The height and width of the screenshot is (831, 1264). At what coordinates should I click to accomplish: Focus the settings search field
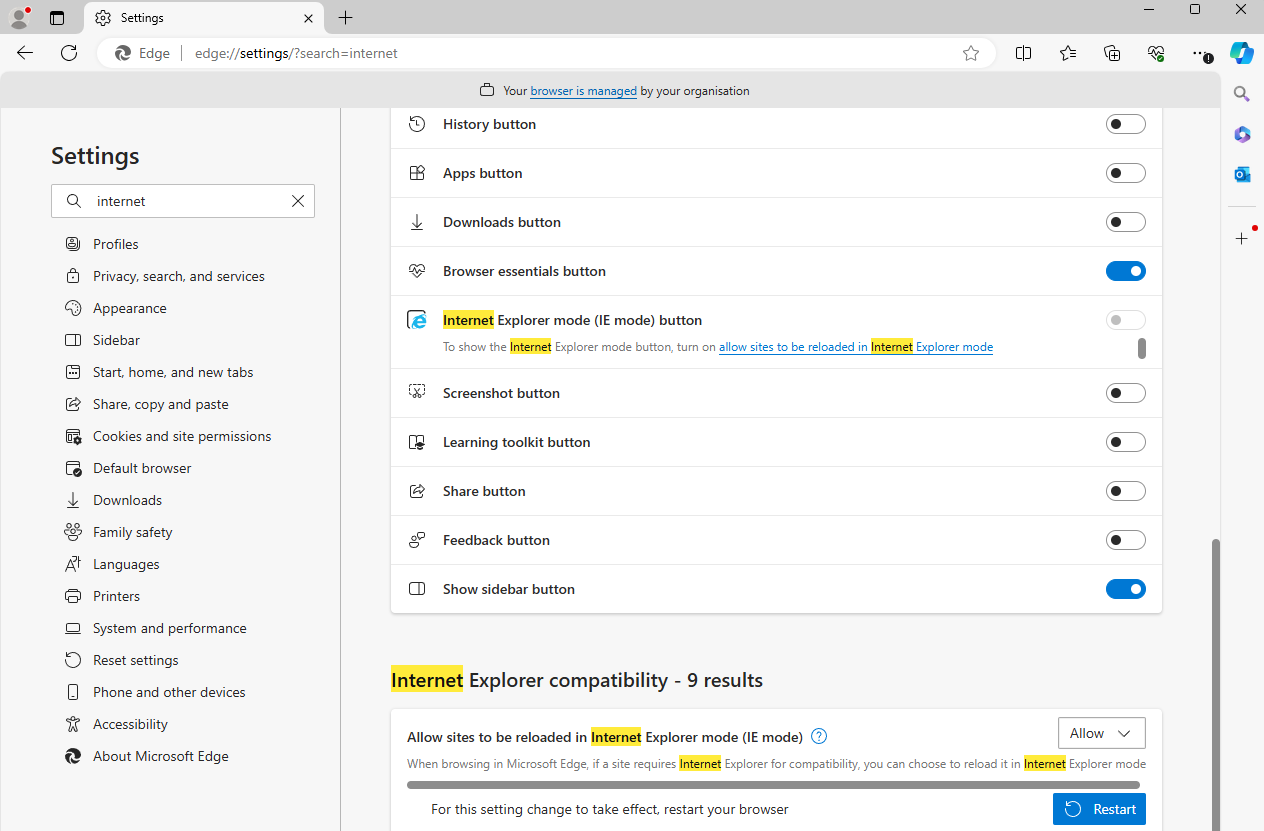(183, 201)
